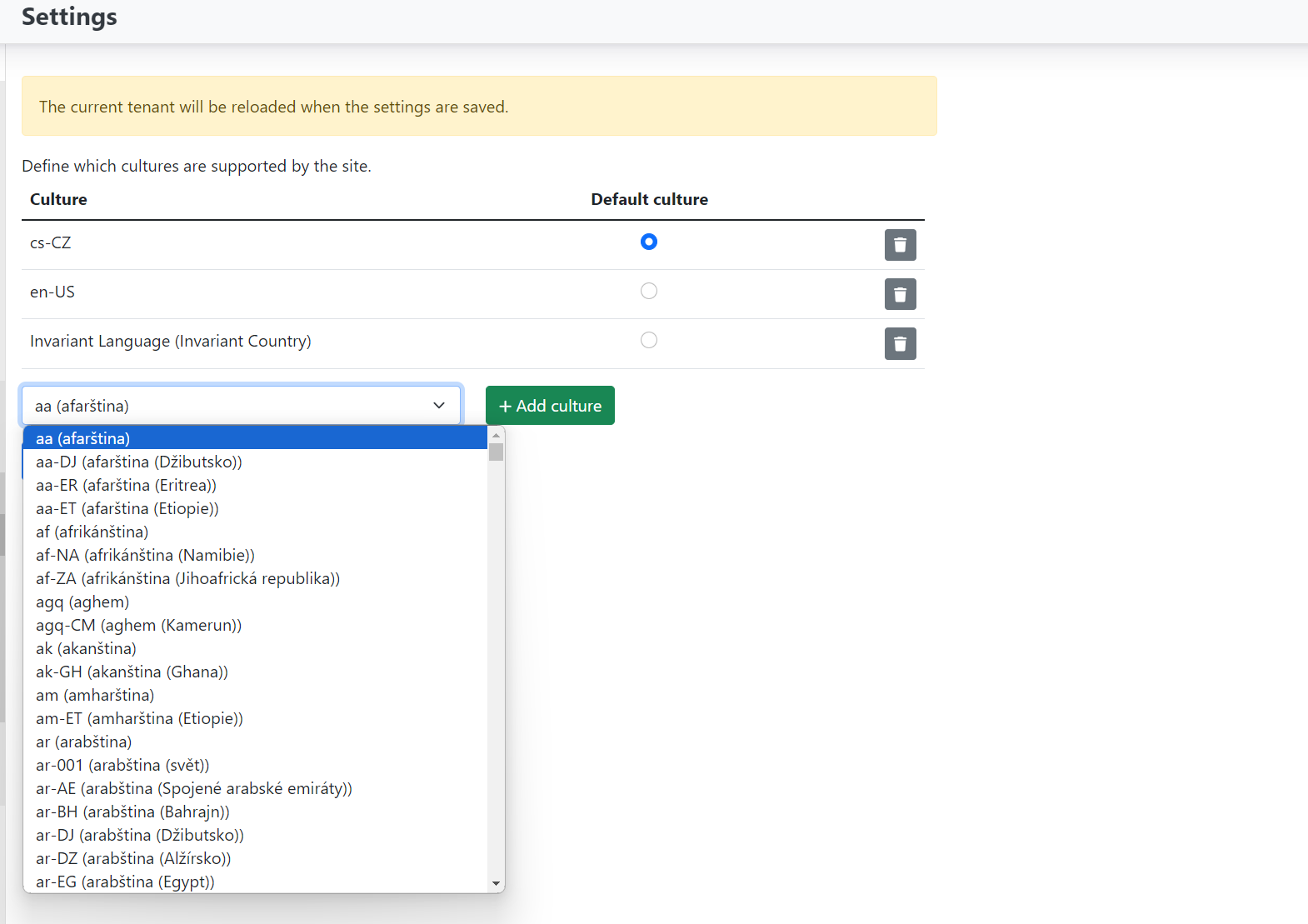Choose ar-AE Spojené arabské emiráty option
The image size is (1308, 924).
point(193,788)
